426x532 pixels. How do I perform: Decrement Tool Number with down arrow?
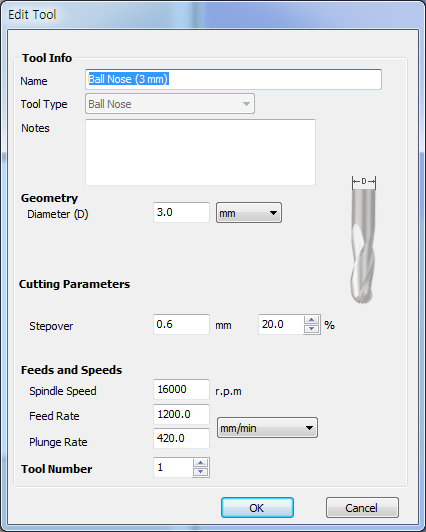click(x=201, y=472)
